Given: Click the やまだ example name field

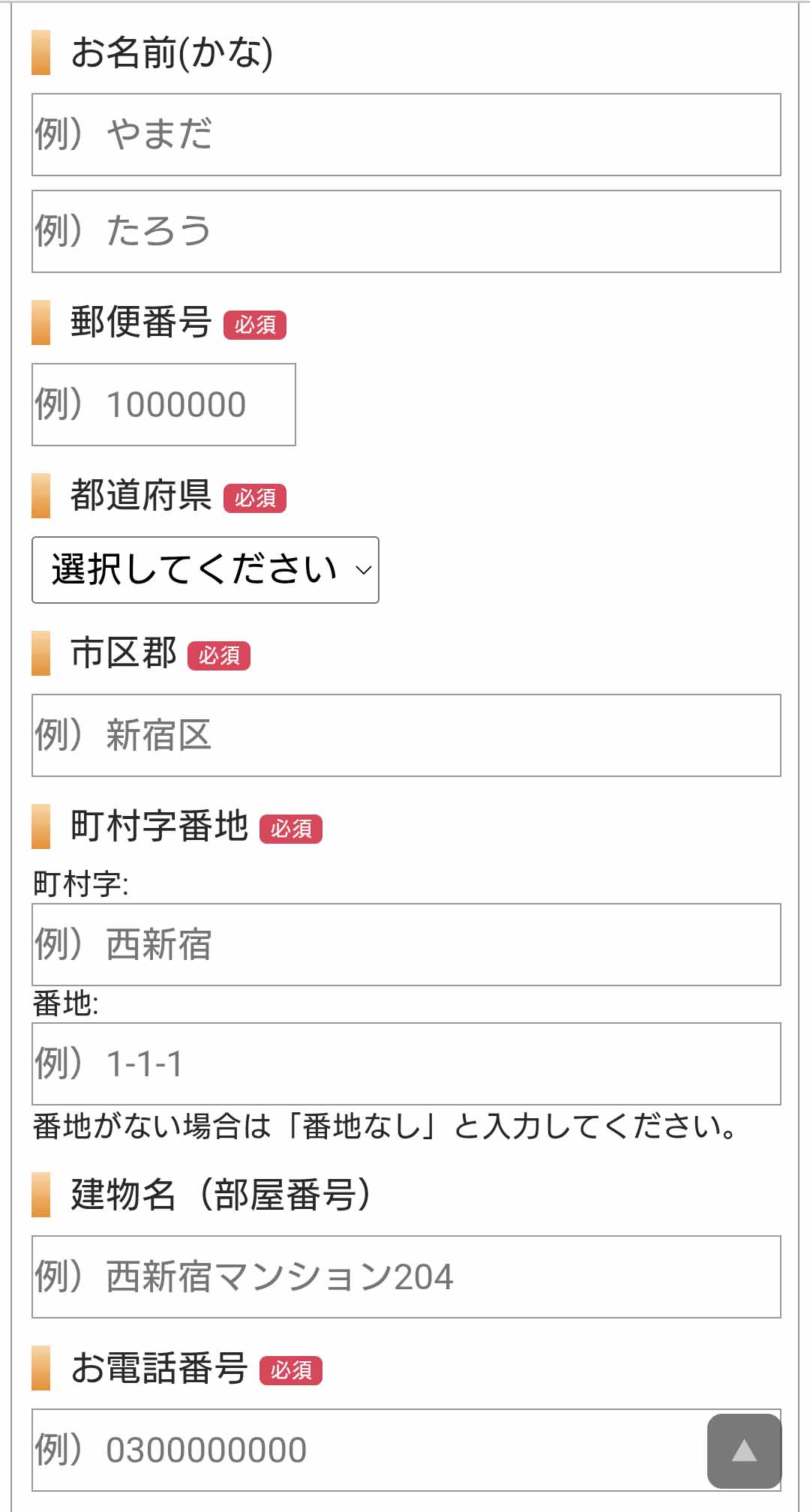Looking at the screenshot, I should (405, 133).
